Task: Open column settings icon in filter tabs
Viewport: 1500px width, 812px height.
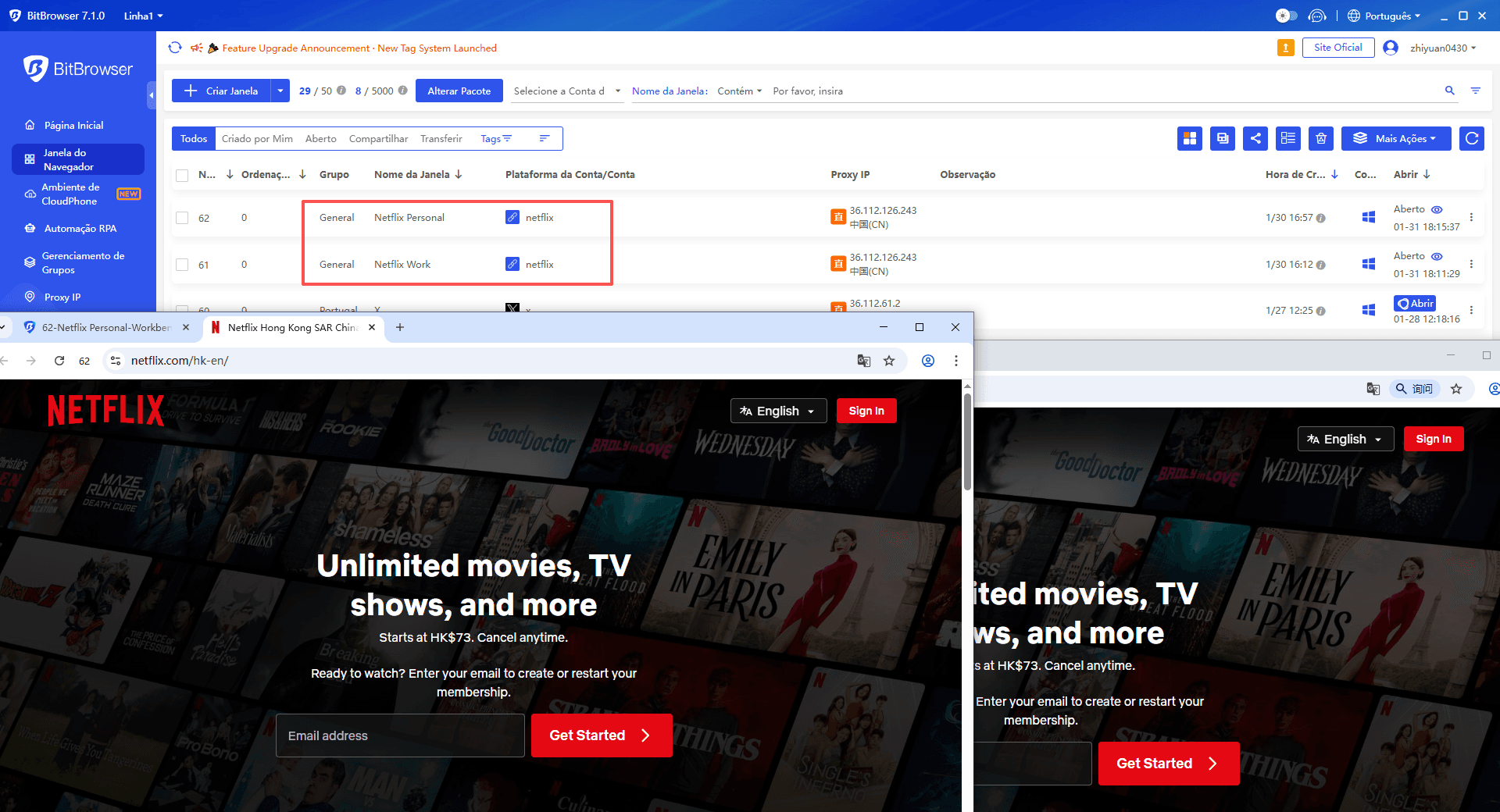Action: click(545, 138)
